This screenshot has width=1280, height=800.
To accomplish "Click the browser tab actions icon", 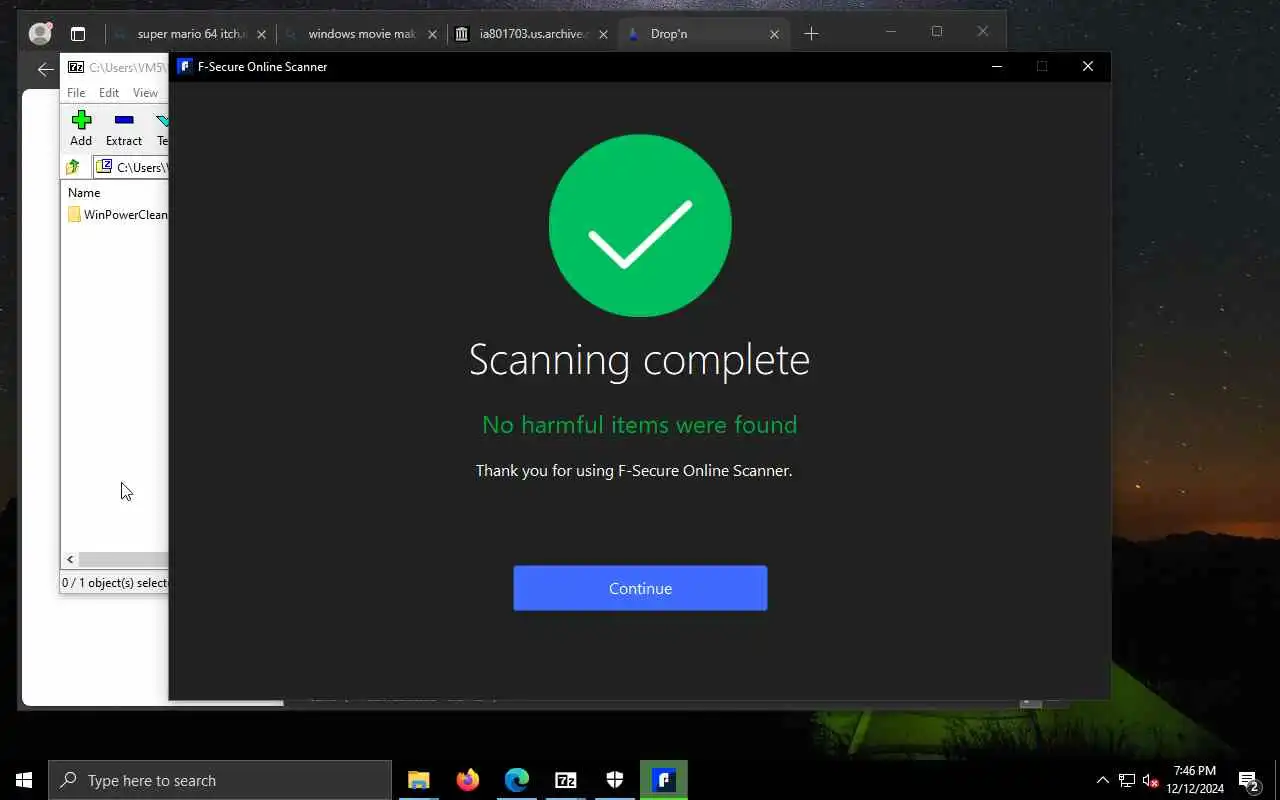I will (78, 34).
